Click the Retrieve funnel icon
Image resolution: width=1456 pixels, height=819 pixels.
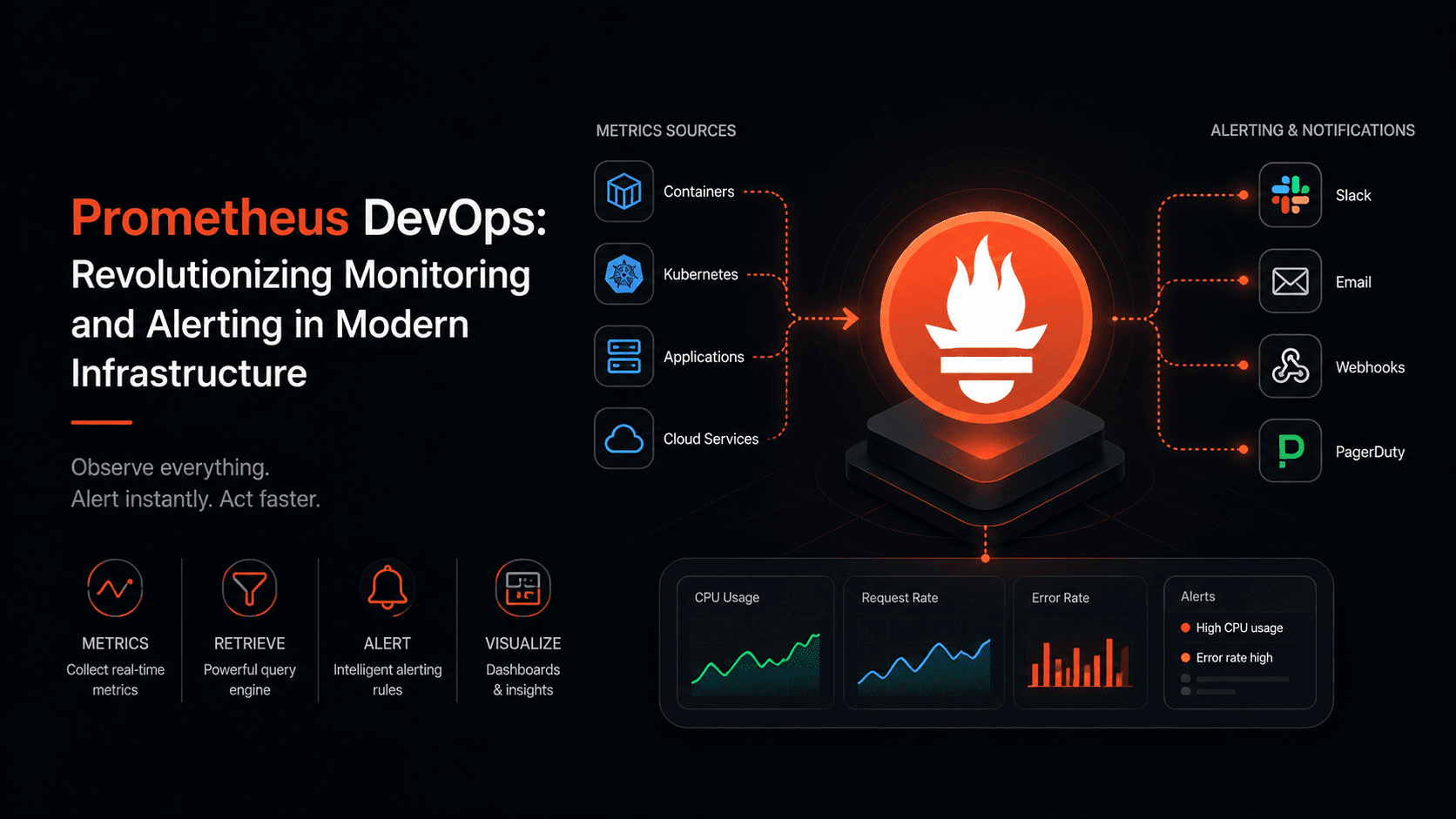[250, 588]
